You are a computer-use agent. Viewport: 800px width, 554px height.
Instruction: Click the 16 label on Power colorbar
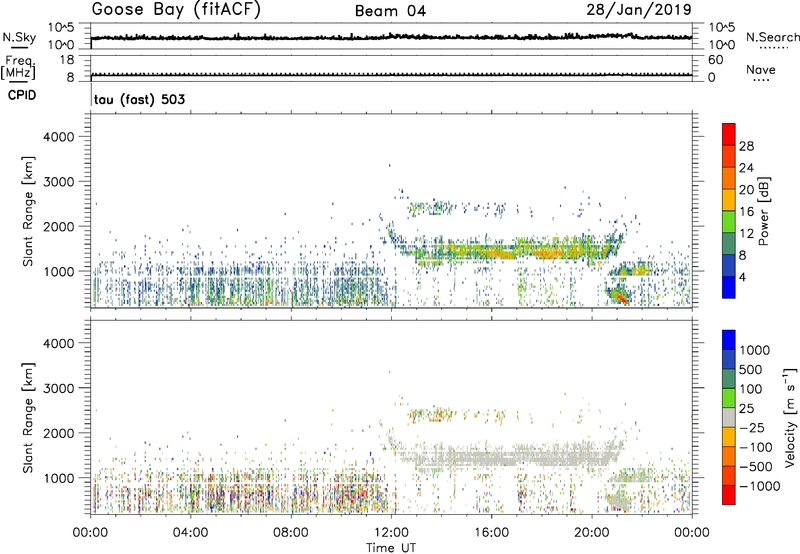pyautogui.click(x=746, y=212)
